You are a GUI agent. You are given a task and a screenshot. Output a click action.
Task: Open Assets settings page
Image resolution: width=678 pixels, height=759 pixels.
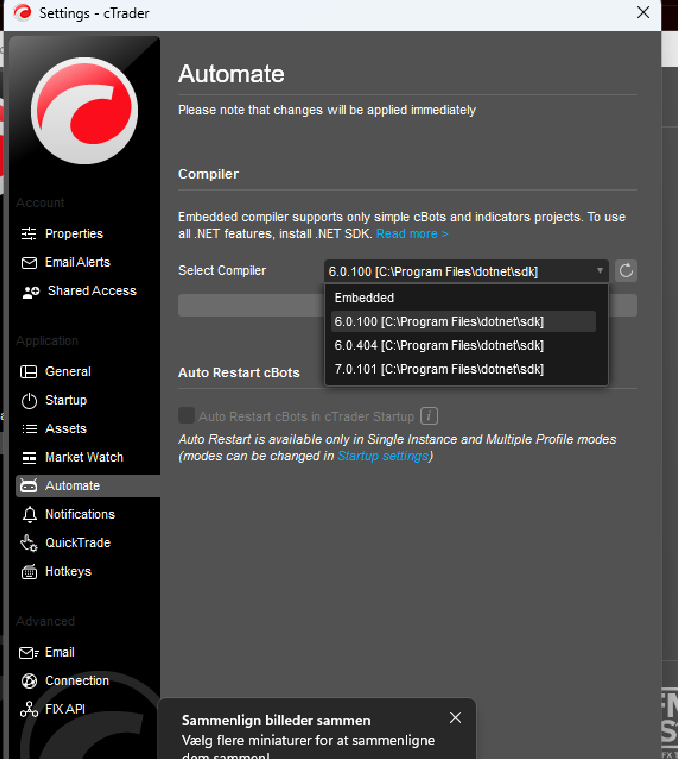point(66,429)
